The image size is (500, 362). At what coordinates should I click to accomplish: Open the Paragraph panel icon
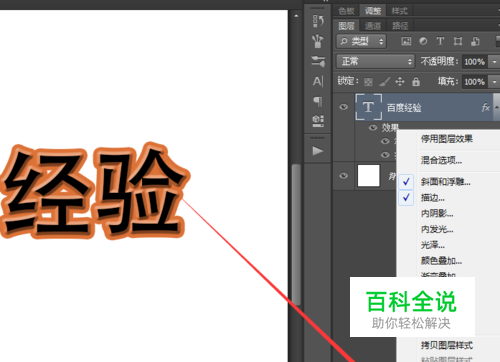pyautogui.click(x=318, y=101)
